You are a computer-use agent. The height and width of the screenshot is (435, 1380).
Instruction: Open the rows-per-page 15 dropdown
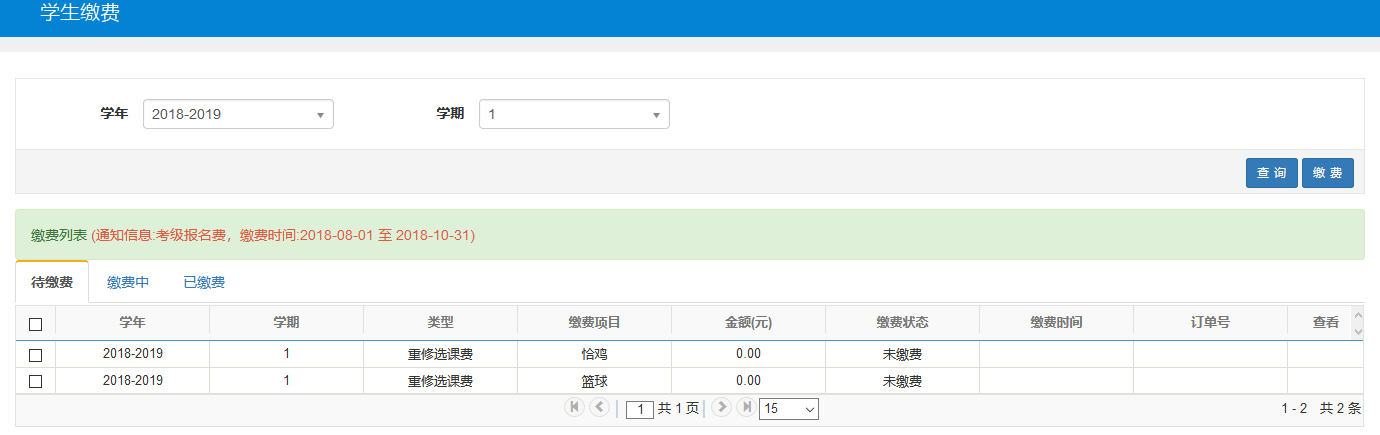[x=789, y=409]
